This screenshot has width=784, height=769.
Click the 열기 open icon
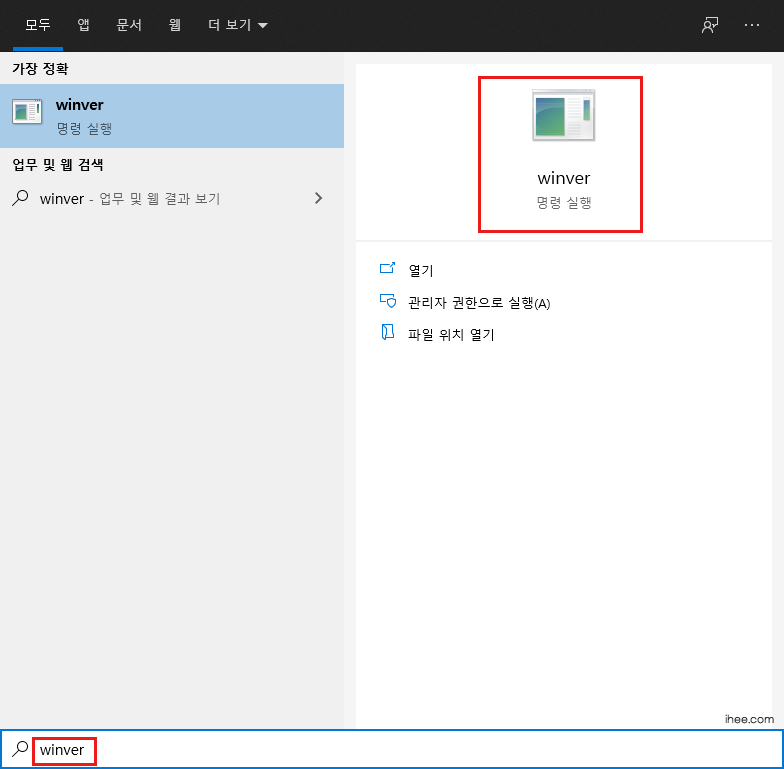coord(388,268)
